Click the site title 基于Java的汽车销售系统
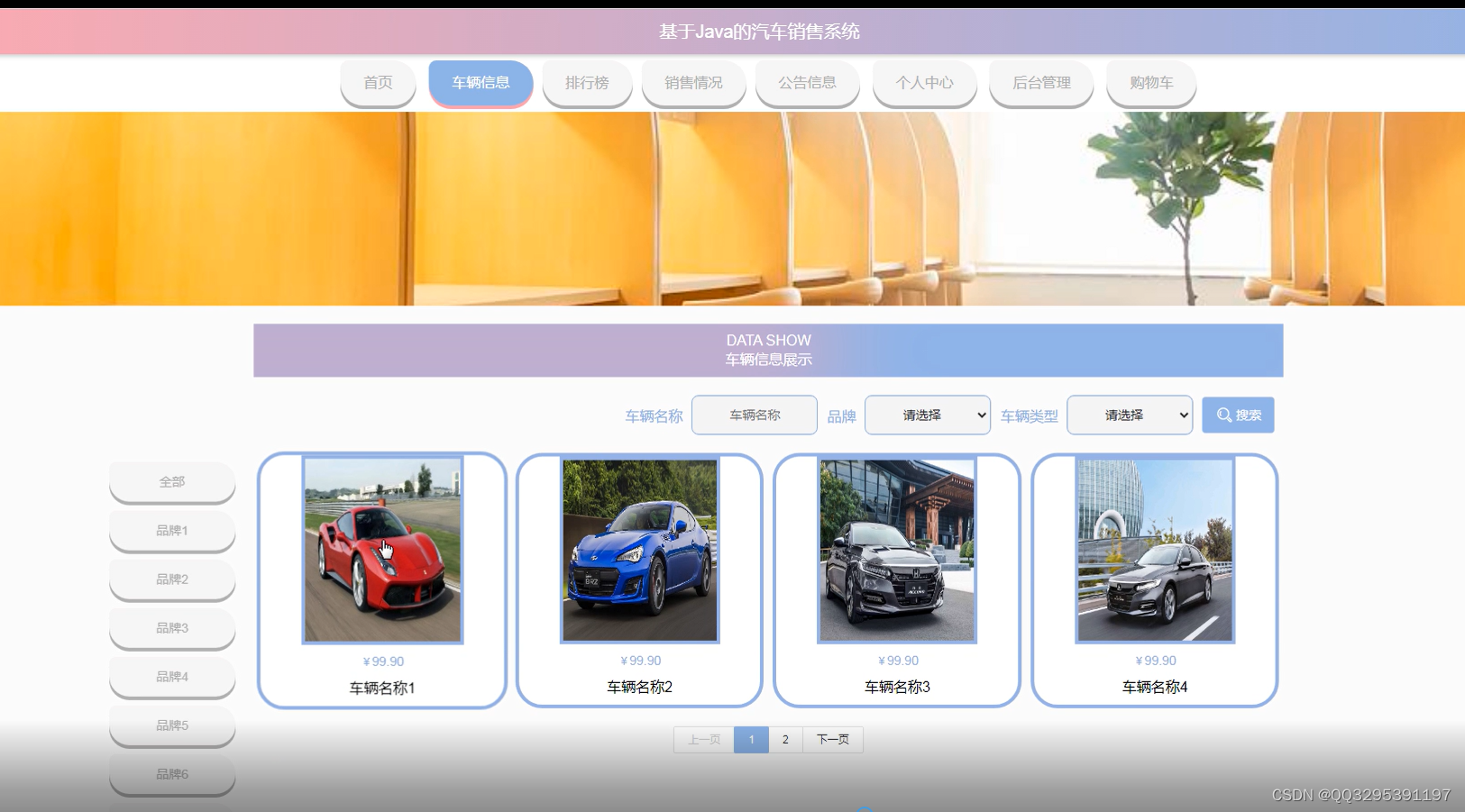Image resolution: width=1465 pixels, height=812 pixels. click(x=759, y=32)
